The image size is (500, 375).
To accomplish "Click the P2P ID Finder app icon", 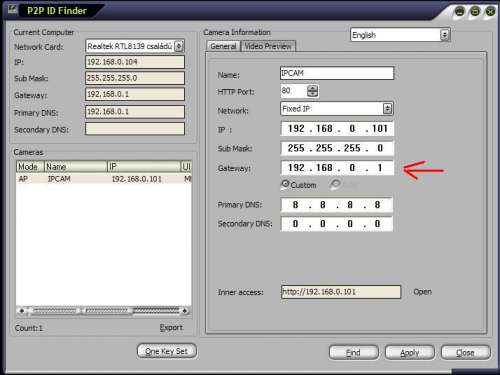I will (x=12, y=9).
